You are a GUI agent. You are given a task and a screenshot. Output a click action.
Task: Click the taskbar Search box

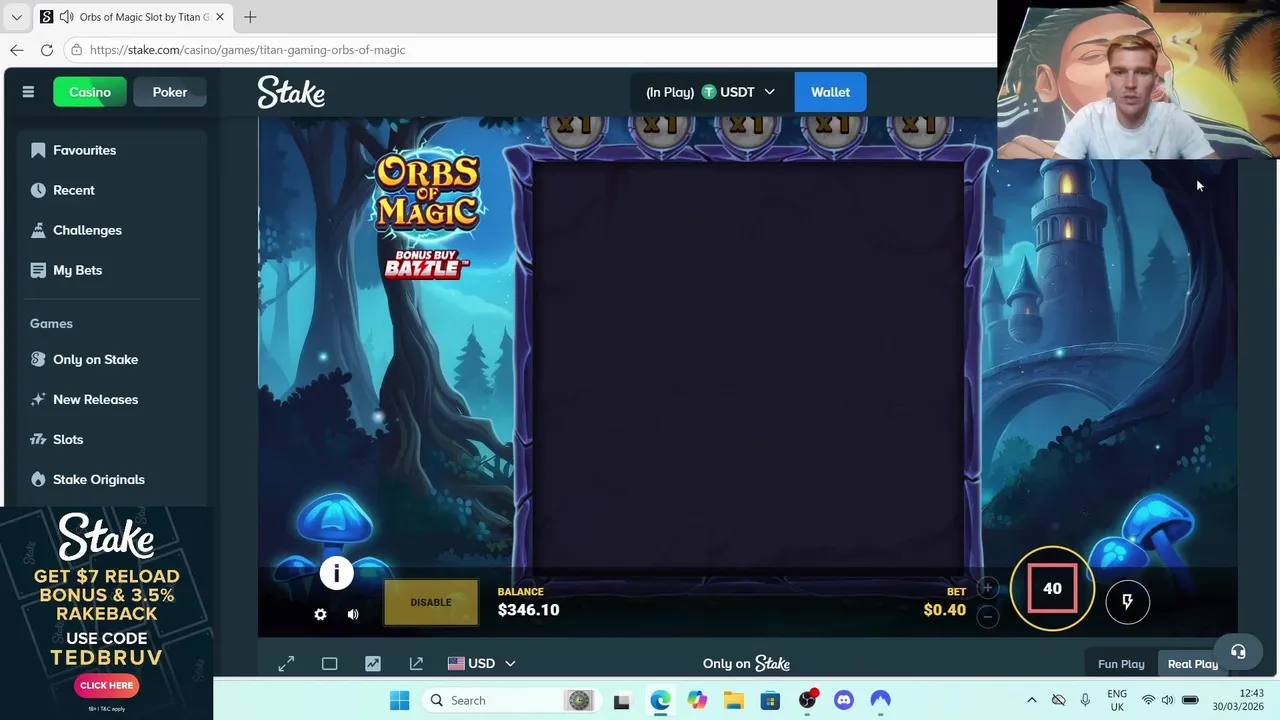509,700
